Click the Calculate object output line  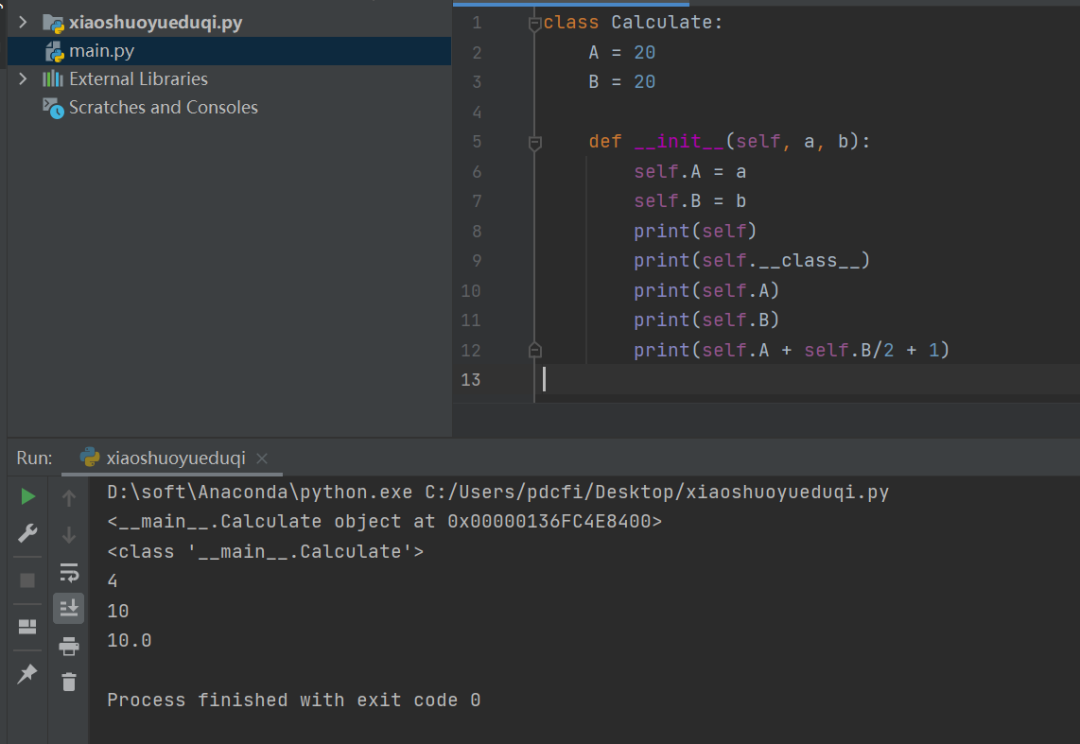[384, 521]
